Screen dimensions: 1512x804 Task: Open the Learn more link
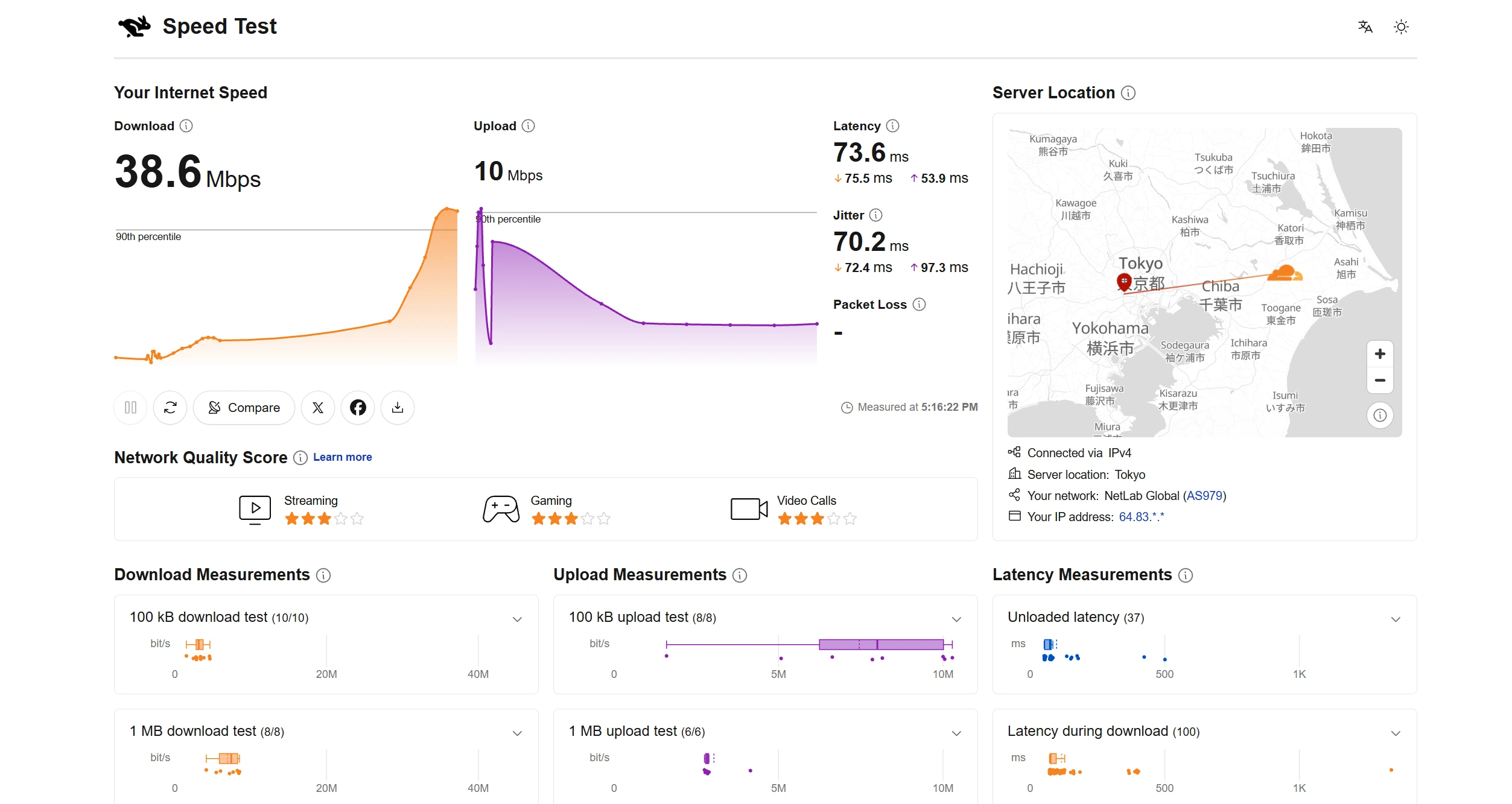[x=342, y=457]
